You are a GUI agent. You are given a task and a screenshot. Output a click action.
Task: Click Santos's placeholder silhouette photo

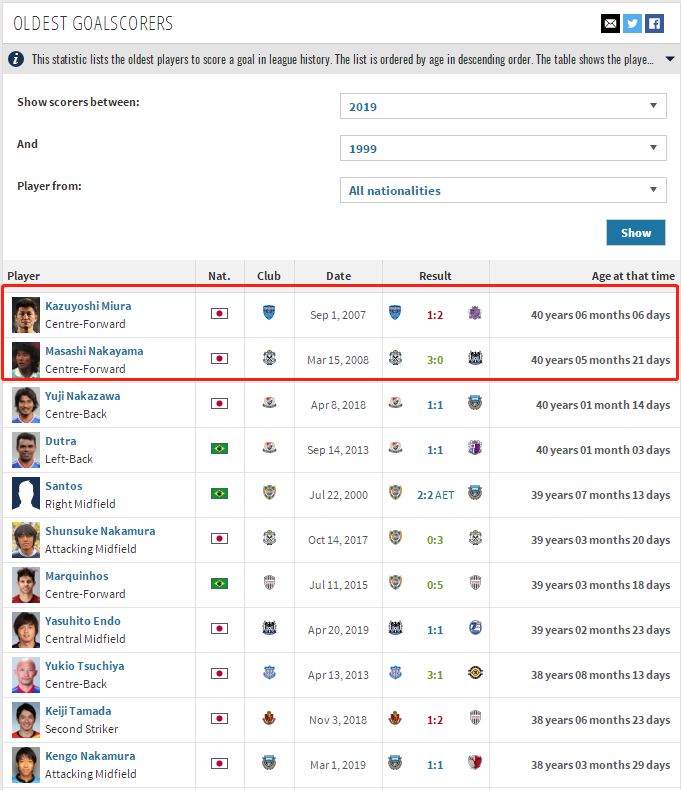26,495
